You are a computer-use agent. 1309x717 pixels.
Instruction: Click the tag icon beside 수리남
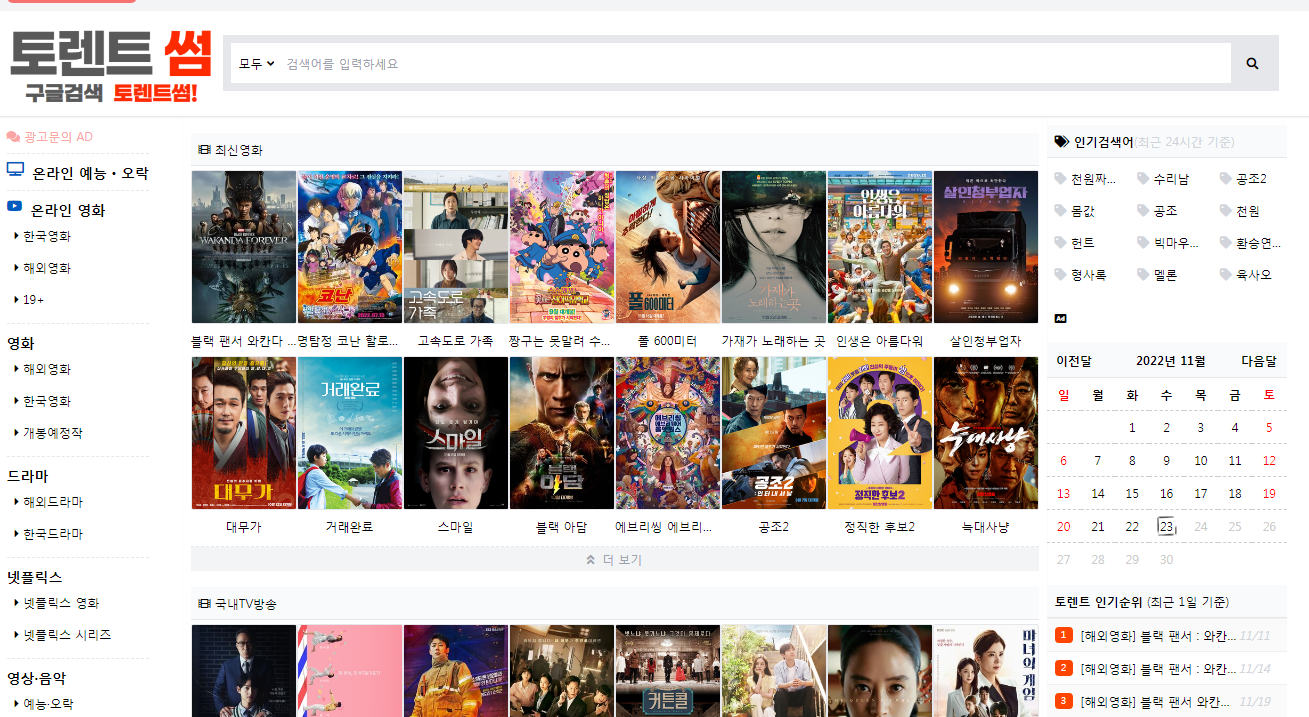tap(1143, 179)
